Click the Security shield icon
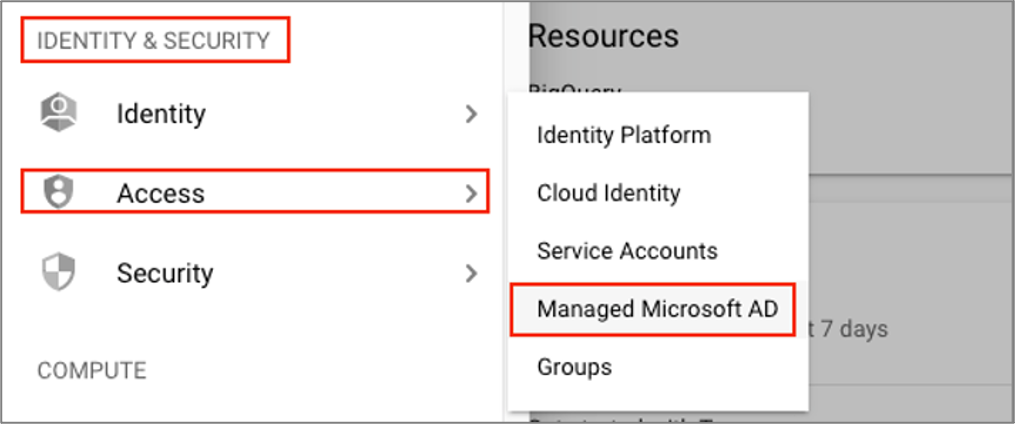This screenshot has width=1016, height=424. (x=58, y=273)
